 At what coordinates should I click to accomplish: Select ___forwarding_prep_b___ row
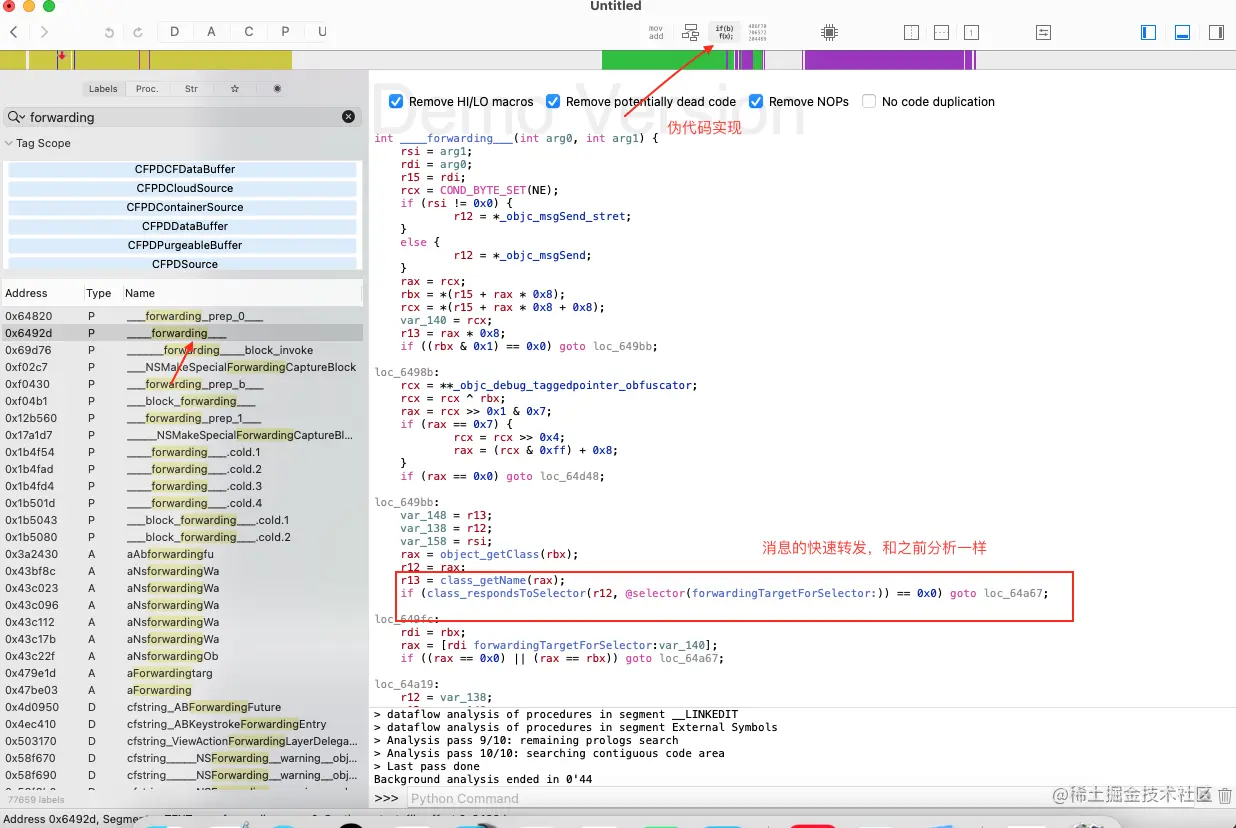click(181, 384)
